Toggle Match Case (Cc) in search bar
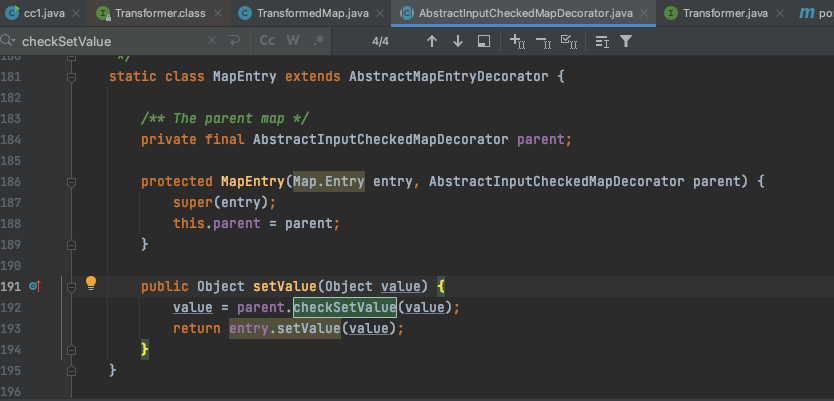This screenshot has height=401, width=834. pos(267,40)
